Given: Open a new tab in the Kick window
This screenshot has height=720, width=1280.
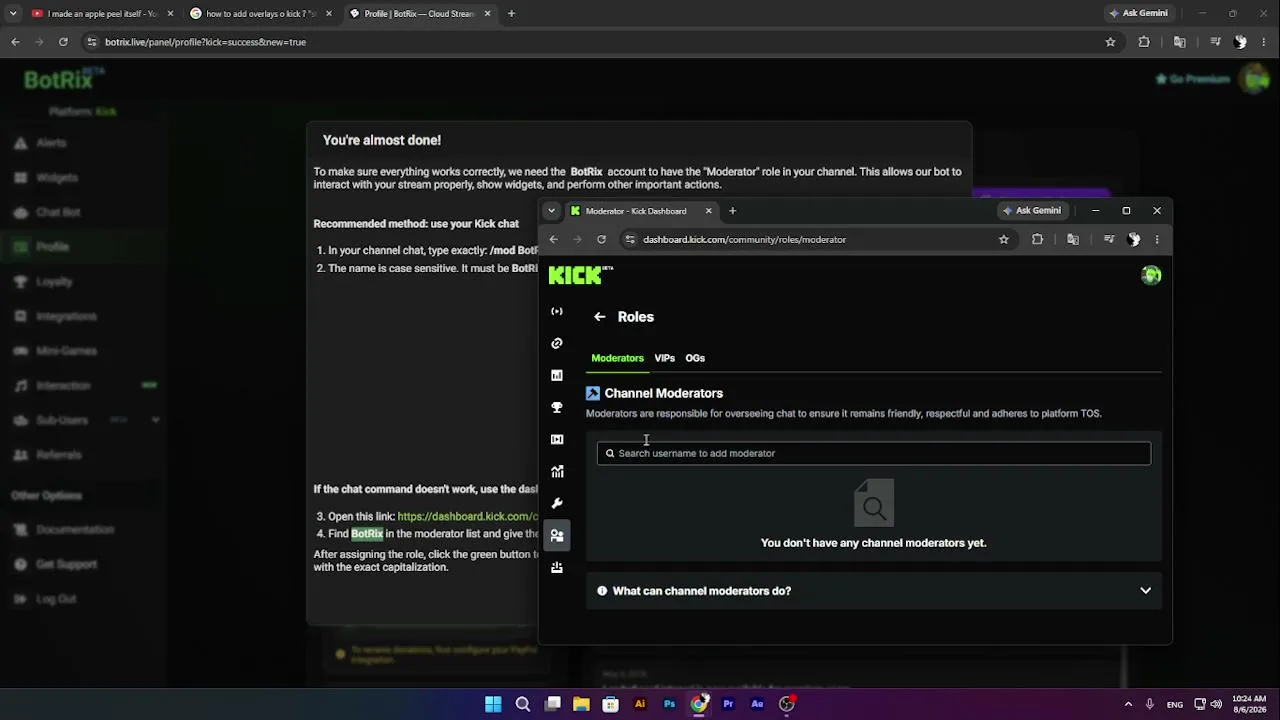Looking at the screenshot, I should click(732, 211).
